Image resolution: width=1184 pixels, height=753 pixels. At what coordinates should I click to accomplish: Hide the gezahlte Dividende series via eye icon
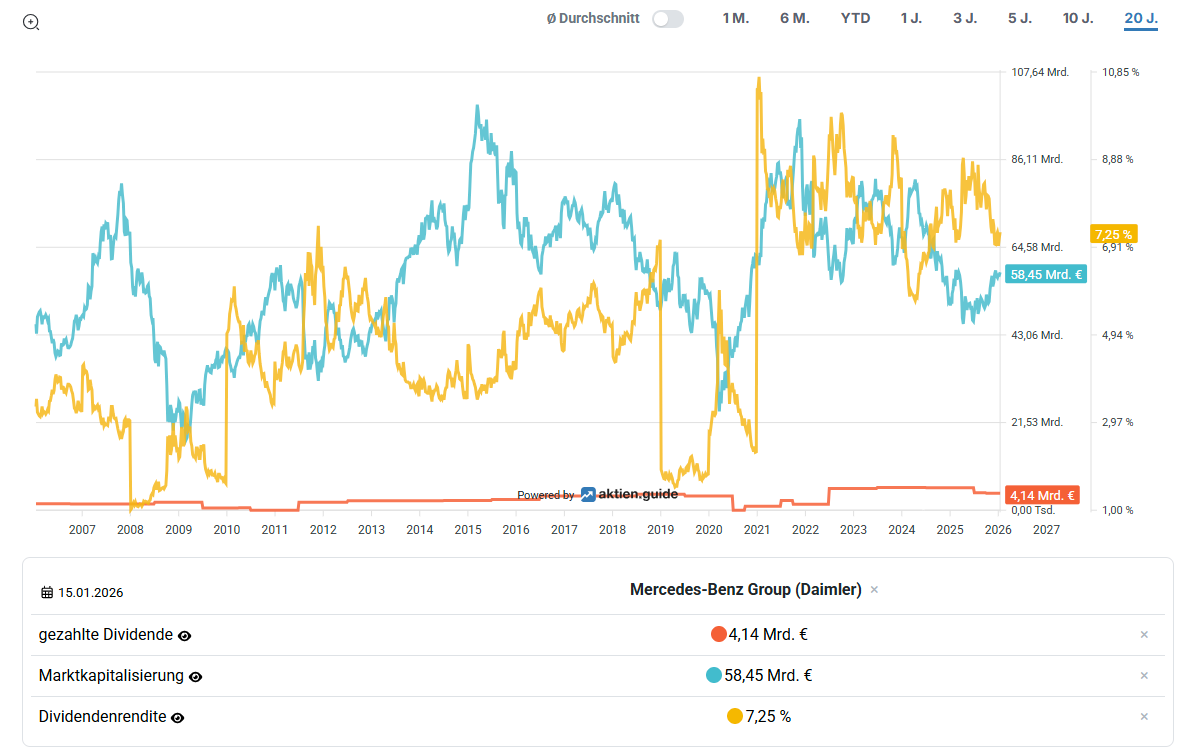pyautogui.click(x=185, y=635)
